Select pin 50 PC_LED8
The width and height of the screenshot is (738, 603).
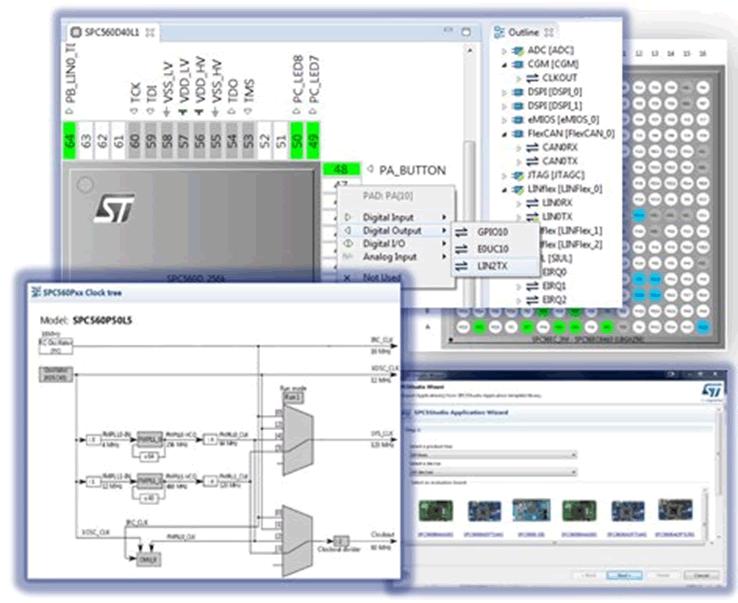click(x=297, y=140)
